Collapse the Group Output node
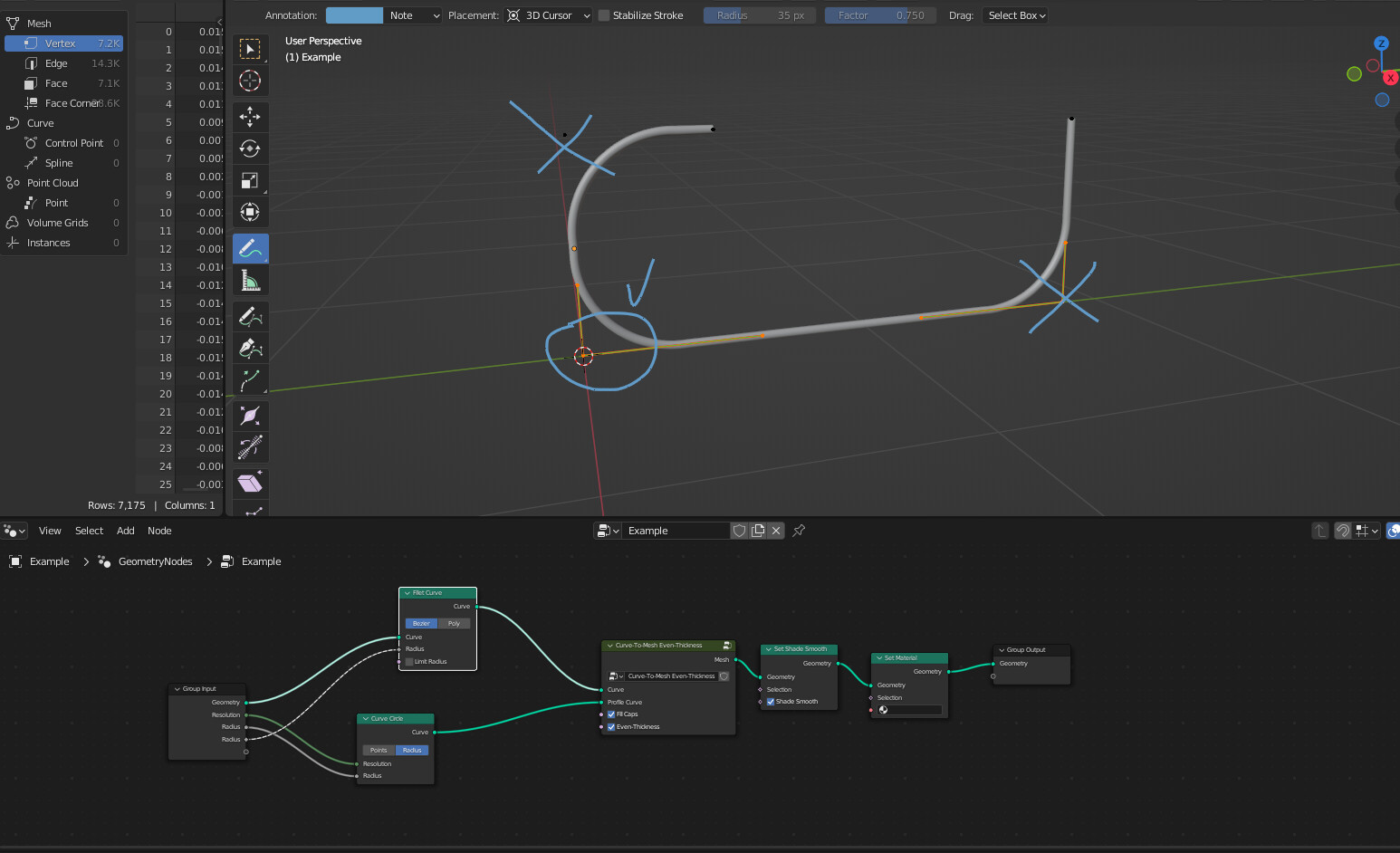Screen dimensions: 1400x853 click(1002, 650)
